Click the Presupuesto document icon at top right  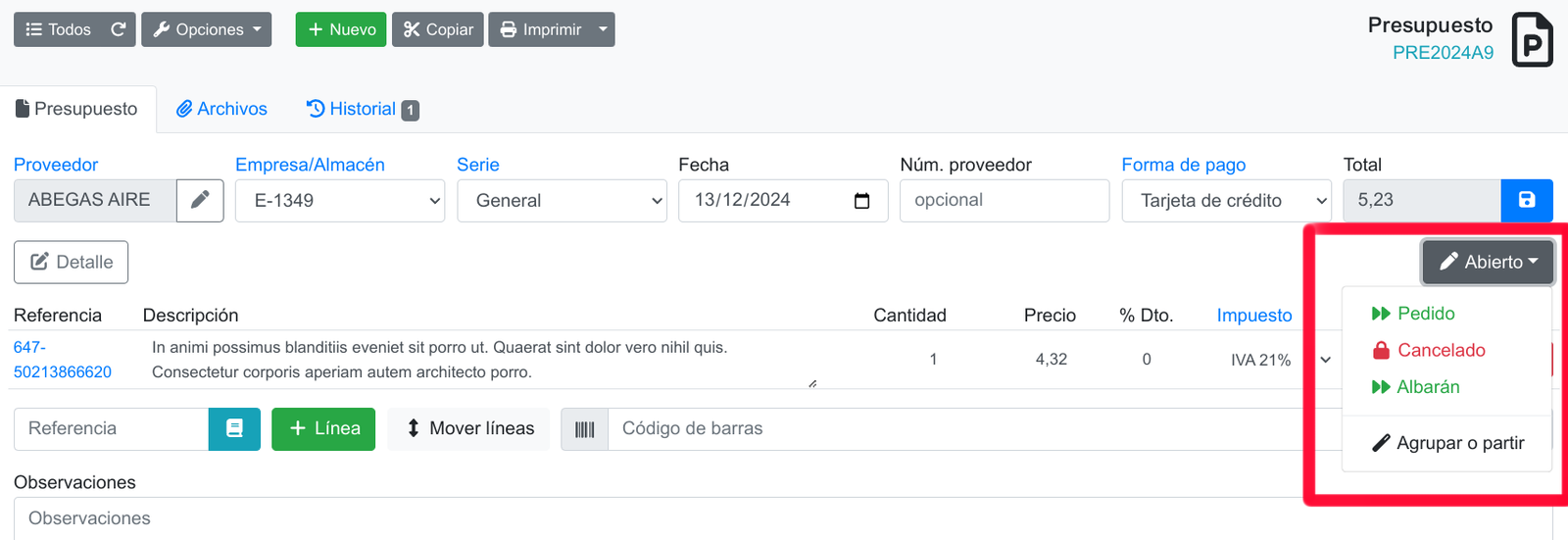coord(1532,39)
